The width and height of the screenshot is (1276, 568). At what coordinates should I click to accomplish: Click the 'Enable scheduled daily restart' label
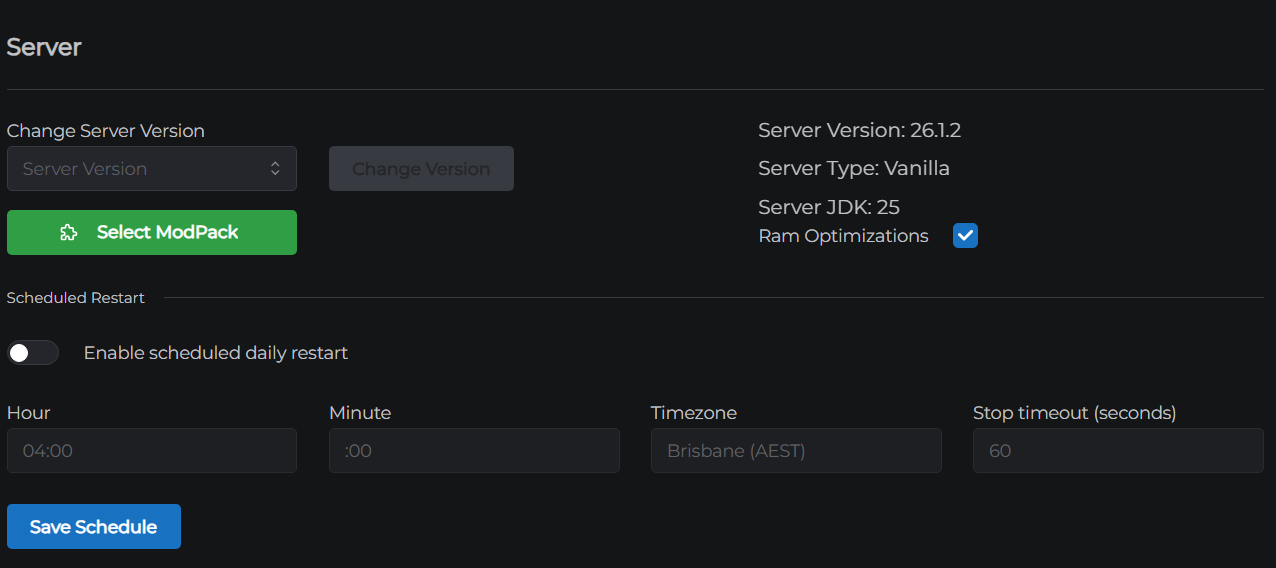coord(216,353)
